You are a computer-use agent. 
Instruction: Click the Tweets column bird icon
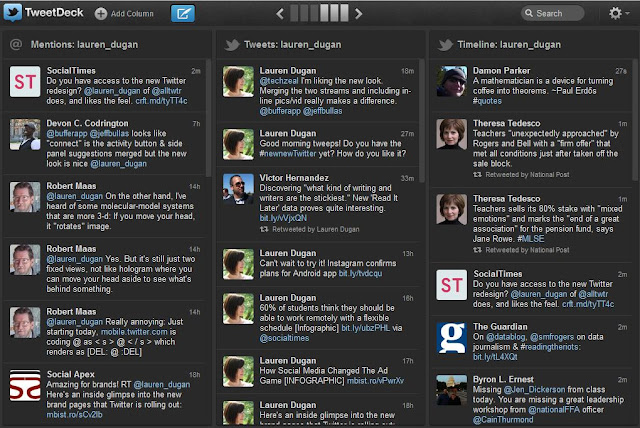232,44
